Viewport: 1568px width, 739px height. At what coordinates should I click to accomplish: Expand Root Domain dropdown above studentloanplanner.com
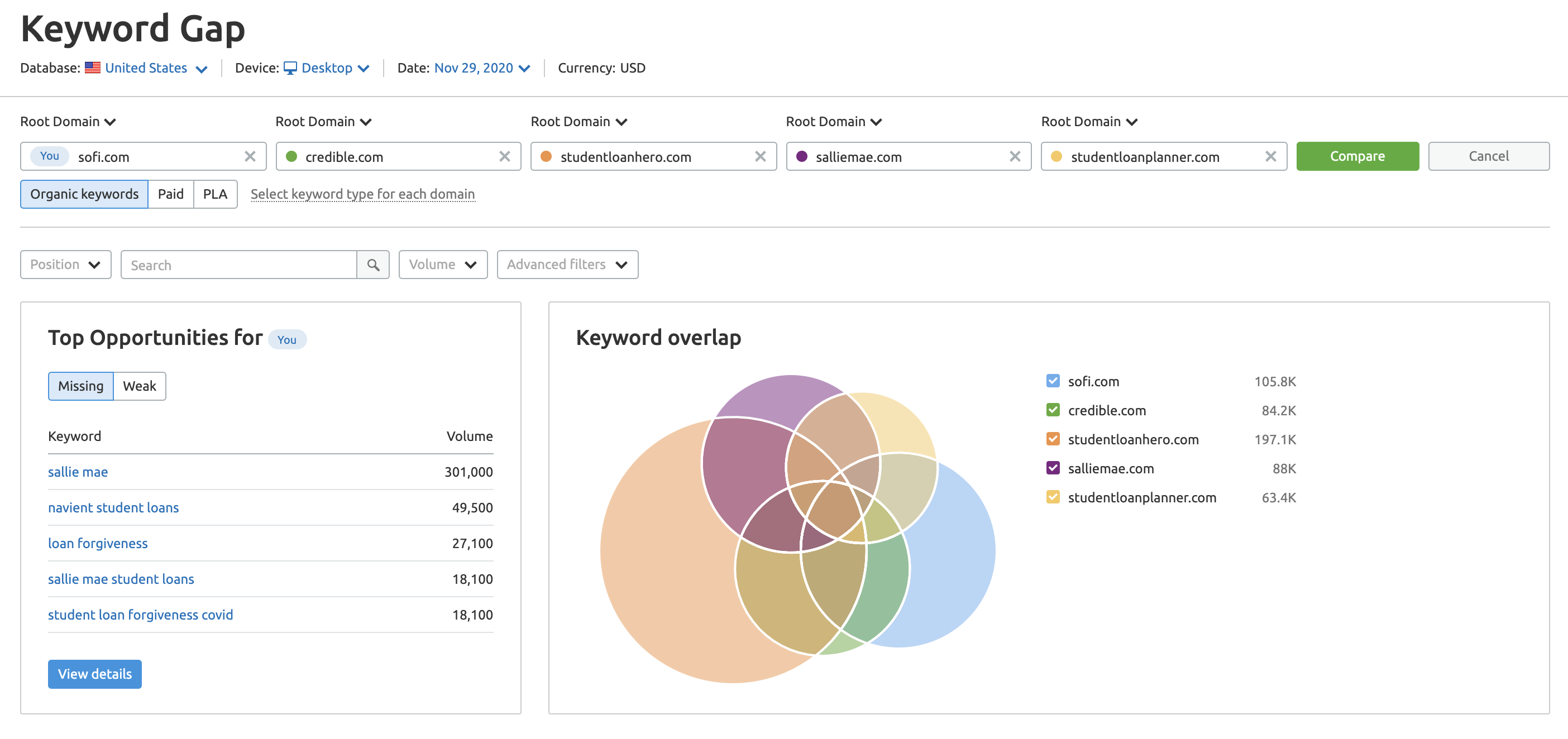click(1089, 122)
